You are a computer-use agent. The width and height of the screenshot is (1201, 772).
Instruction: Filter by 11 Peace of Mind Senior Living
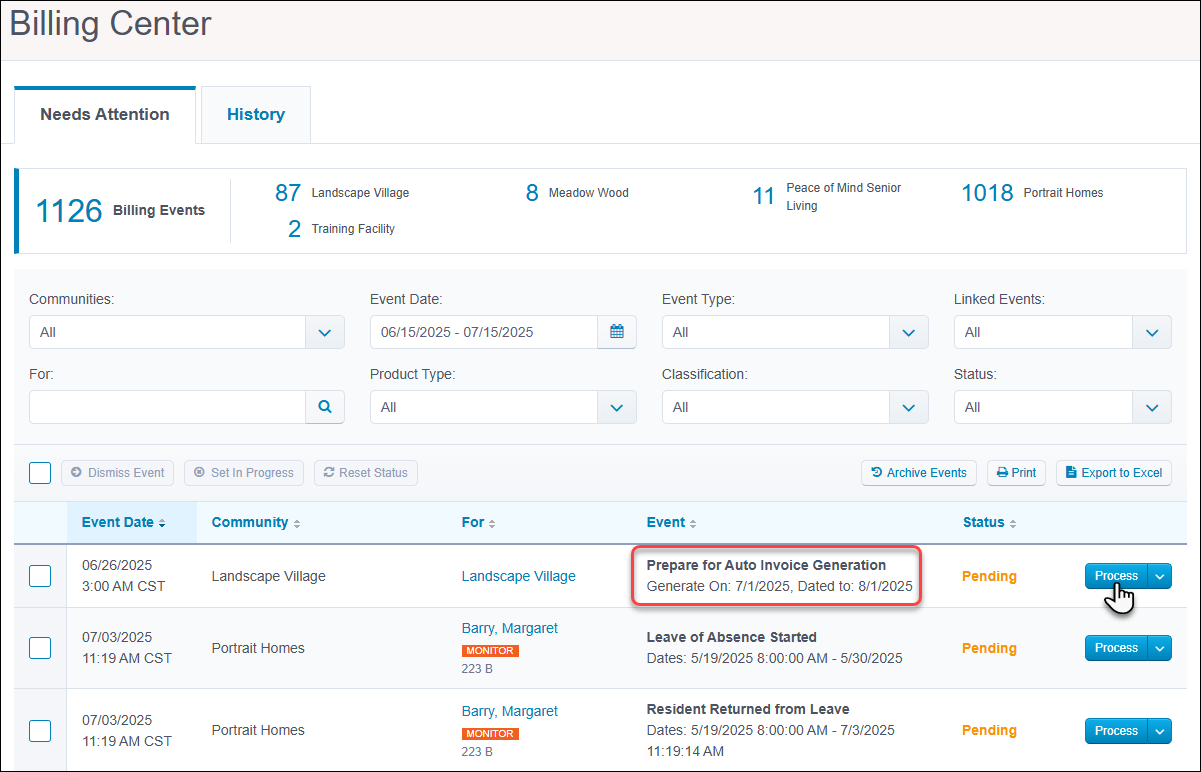(x=827, y=196)
